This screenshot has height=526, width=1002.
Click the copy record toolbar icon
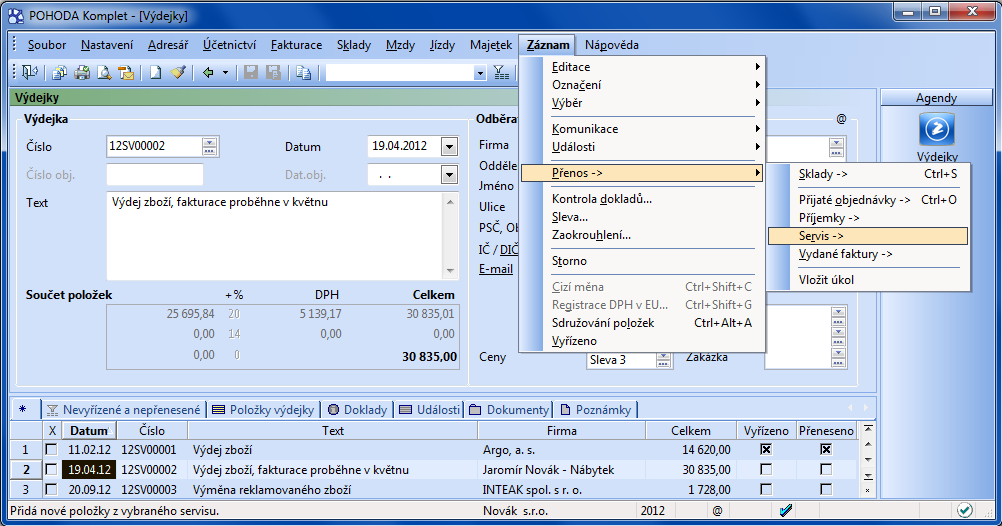pyautogui.click(x=304, y=73)
